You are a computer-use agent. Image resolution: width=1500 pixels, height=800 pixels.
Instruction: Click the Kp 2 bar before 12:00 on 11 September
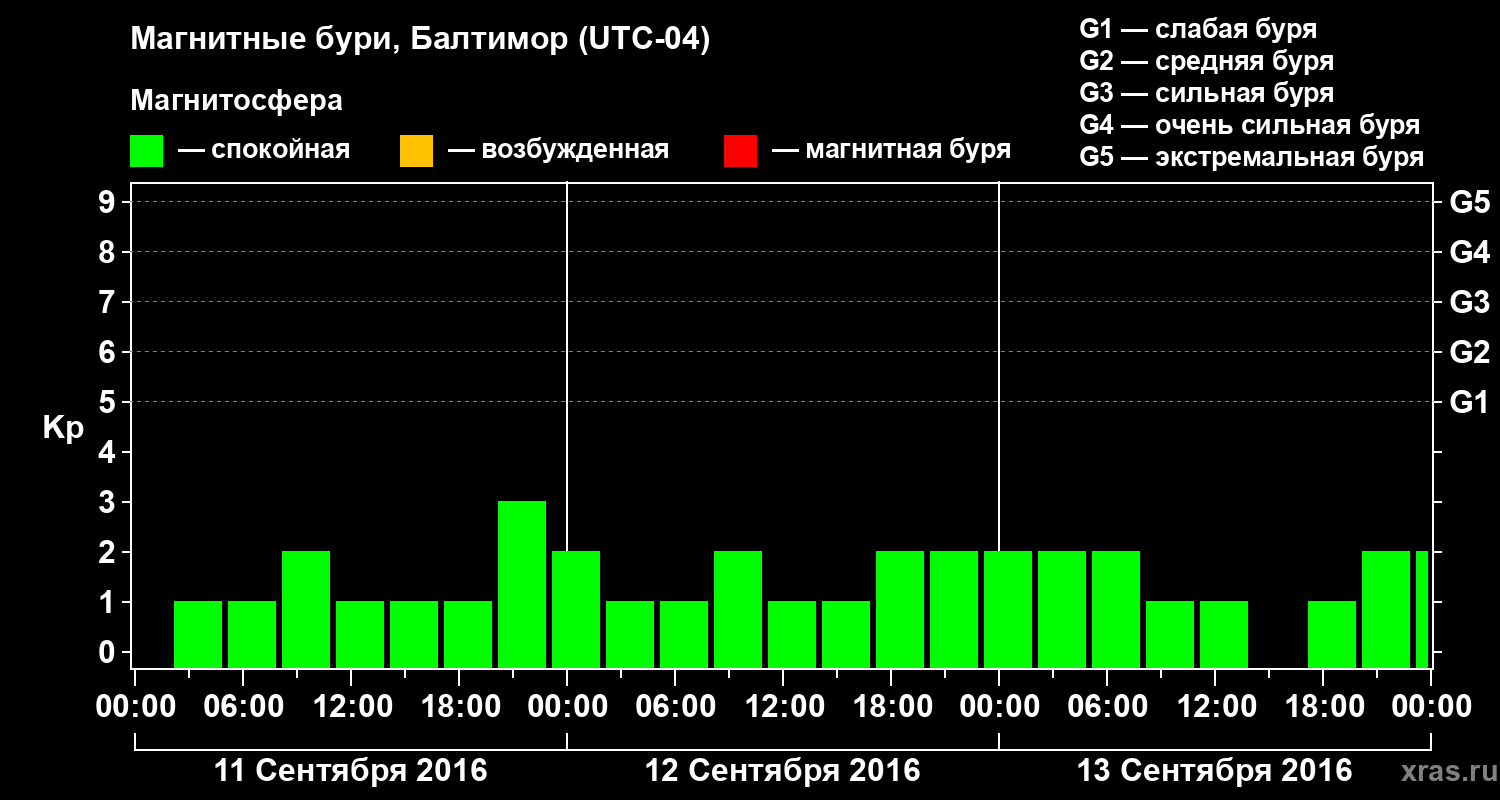click(x=306, y=609)
